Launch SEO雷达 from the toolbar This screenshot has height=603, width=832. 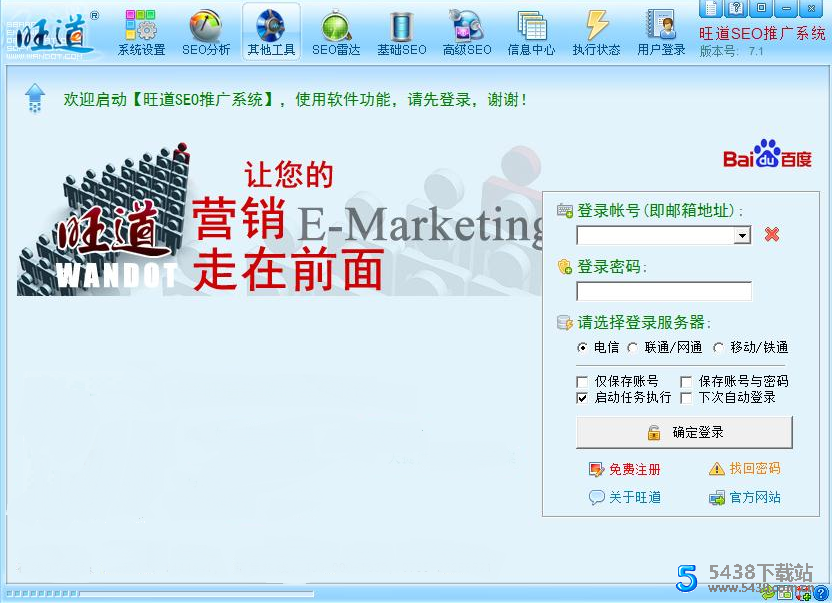point(336,30)
